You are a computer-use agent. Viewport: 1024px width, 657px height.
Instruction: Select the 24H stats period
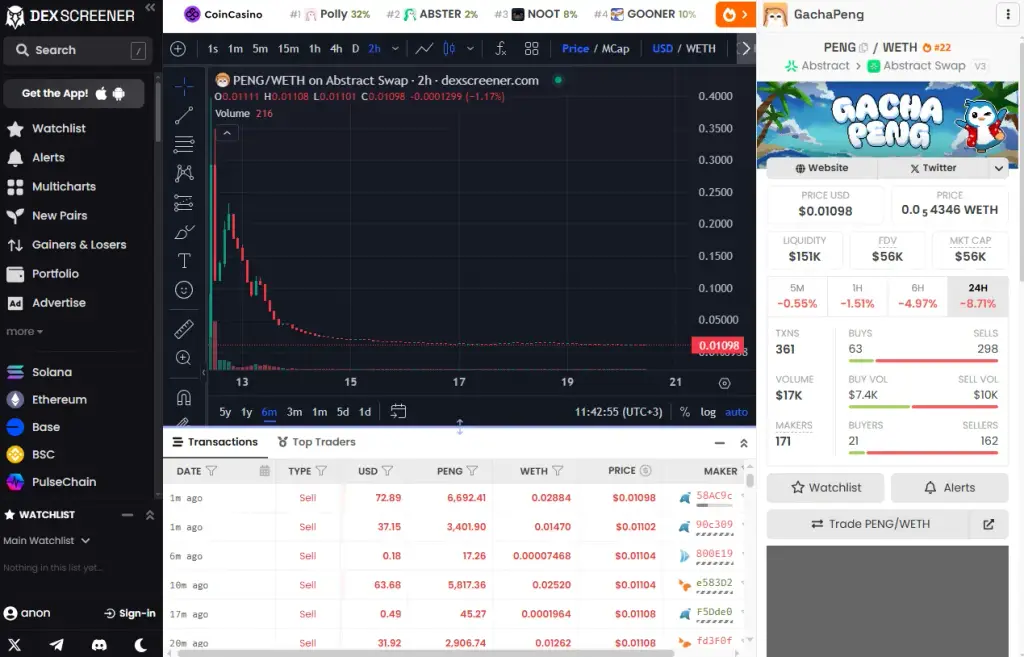[x=978, y=296]
